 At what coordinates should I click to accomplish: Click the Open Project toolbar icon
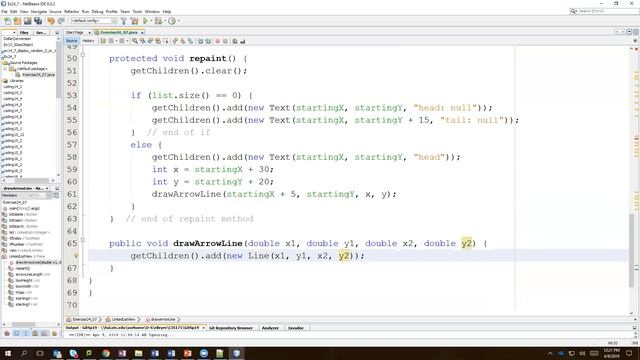tap(27, 21)
